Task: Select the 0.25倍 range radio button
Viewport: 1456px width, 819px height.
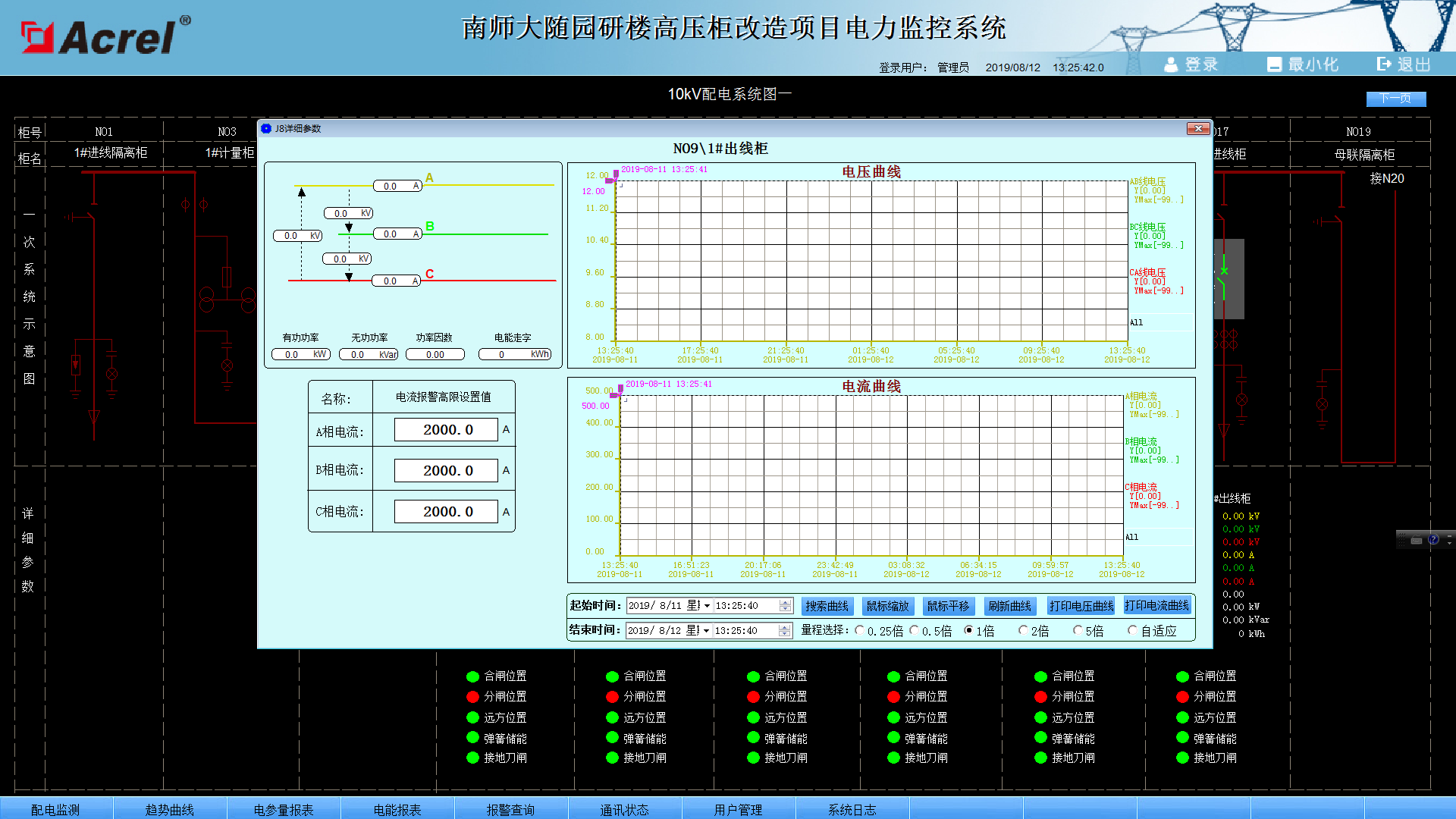Action: click(x=859, y=630)
